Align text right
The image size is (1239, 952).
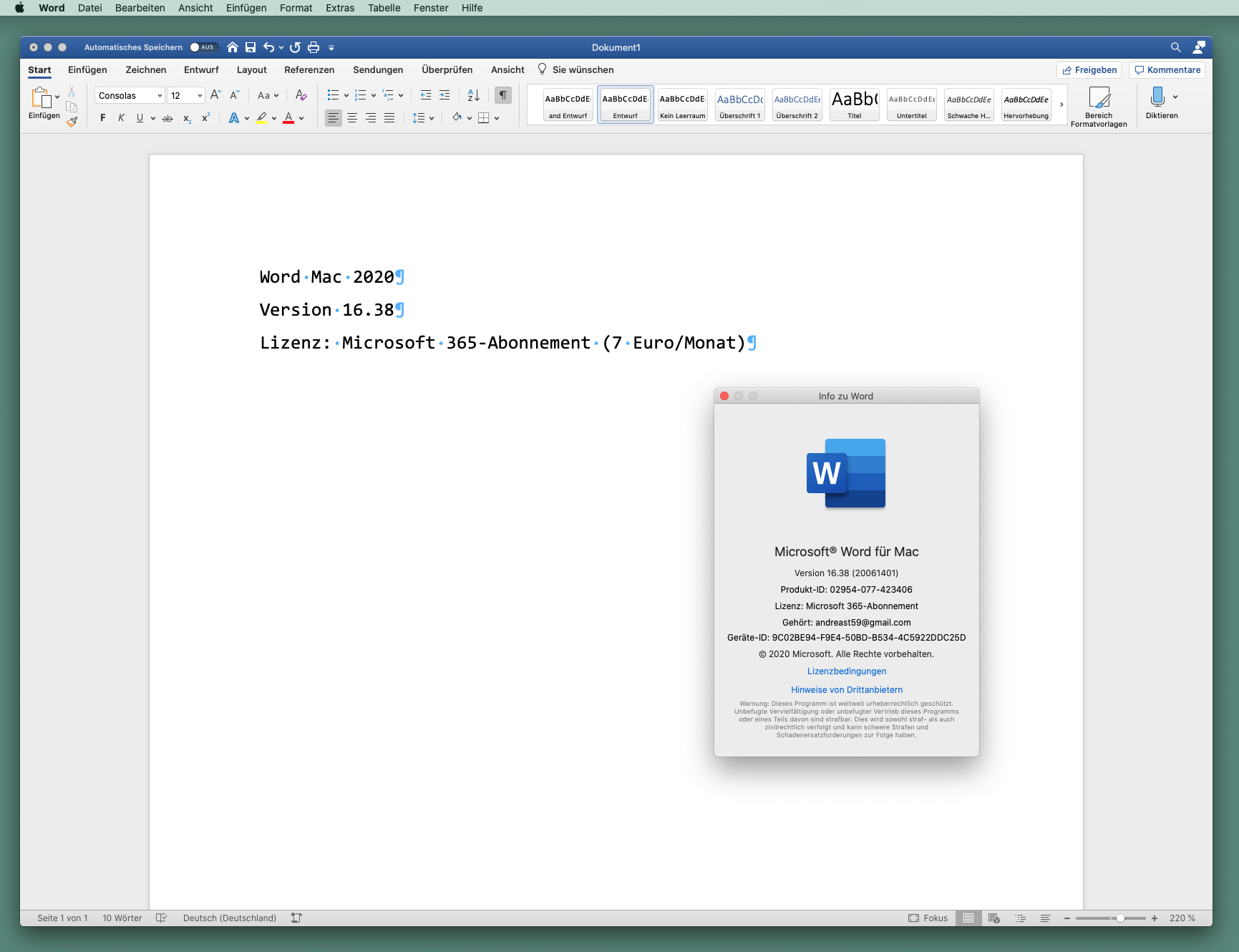pyautogui.click(x=371, y=118)
